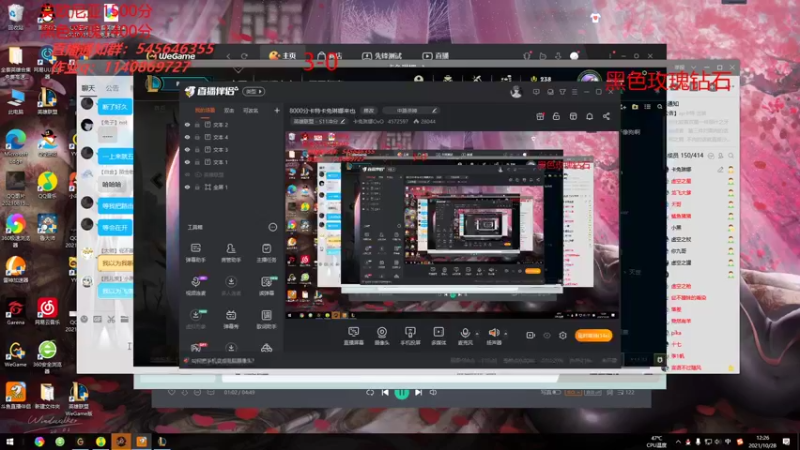Toggle visibility of layer 文本 4
The height and width of the screenshot is (450, 800).
pos(187,137)
